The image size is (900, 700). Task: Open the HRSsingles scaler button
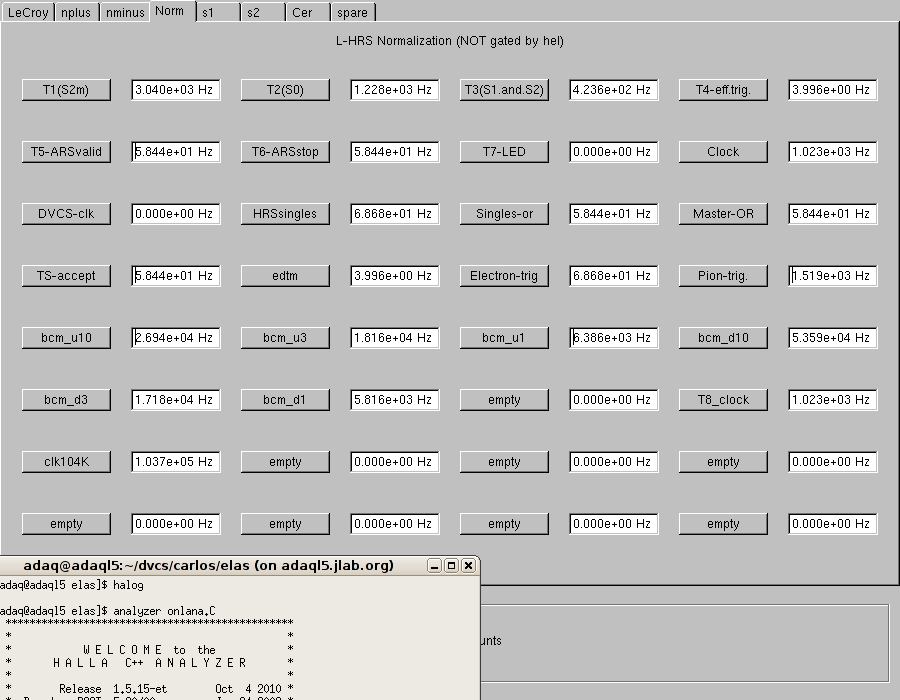285,214
